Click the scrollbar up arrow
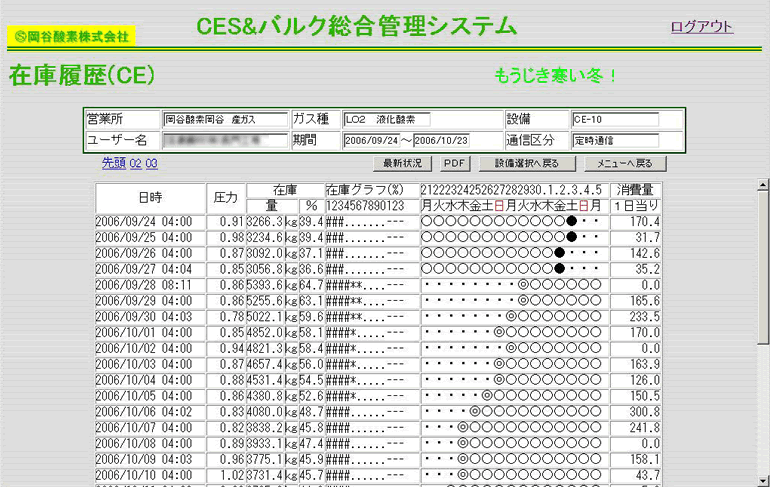This screenshot has width=770, height=489. [763, 185]
